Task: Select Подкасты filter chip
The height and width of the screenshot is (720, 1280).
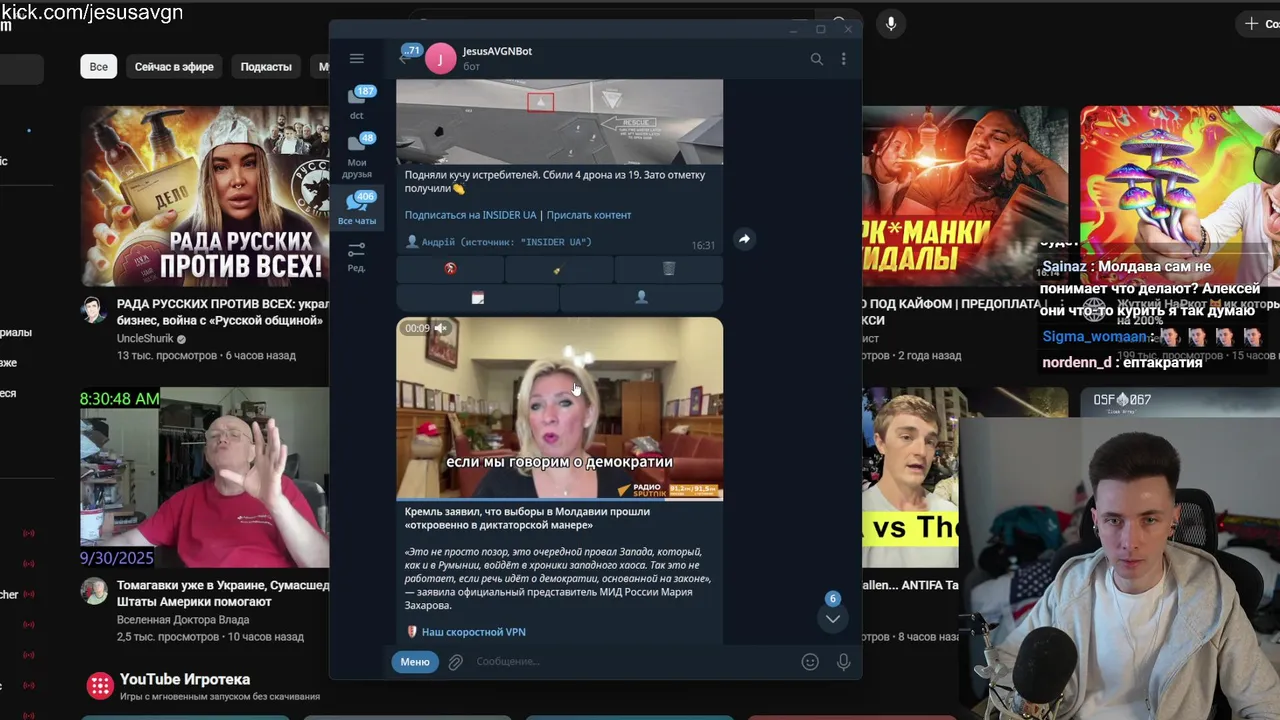Action: pos(266,67)
